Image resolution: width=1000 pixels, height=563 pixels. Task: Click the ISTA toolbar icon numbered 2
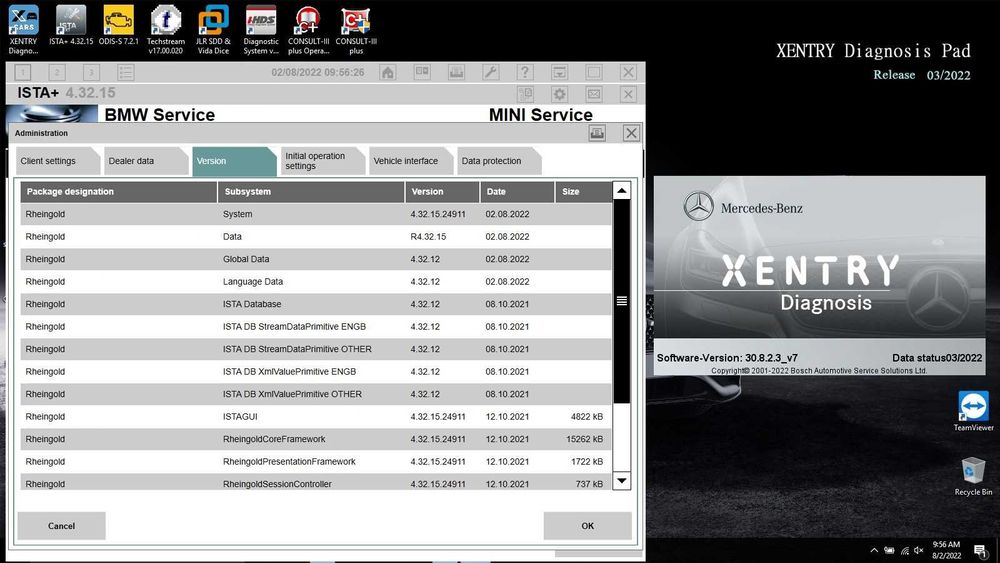(x=57, y=73)
